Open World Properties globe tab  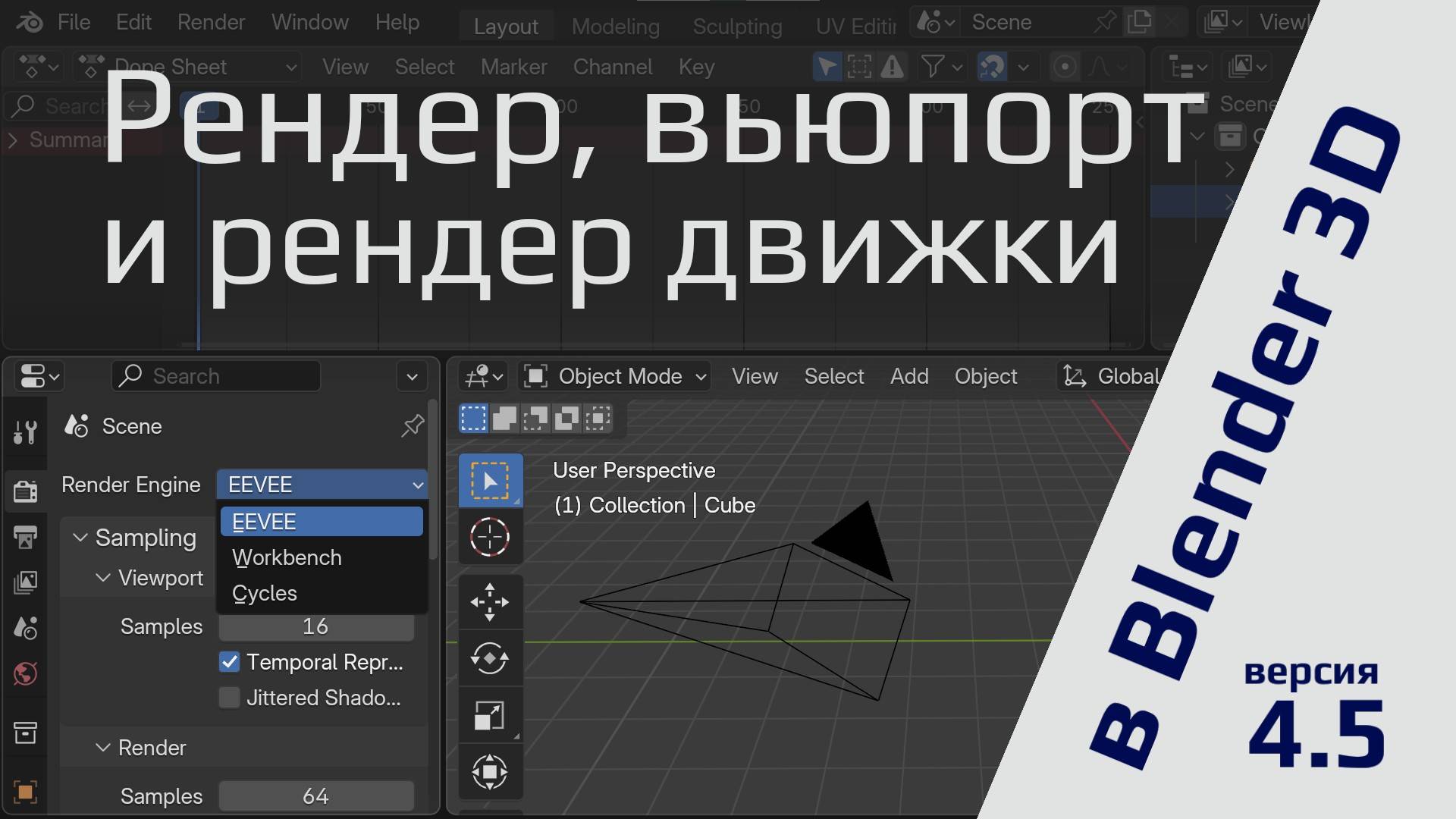(26, 673)
